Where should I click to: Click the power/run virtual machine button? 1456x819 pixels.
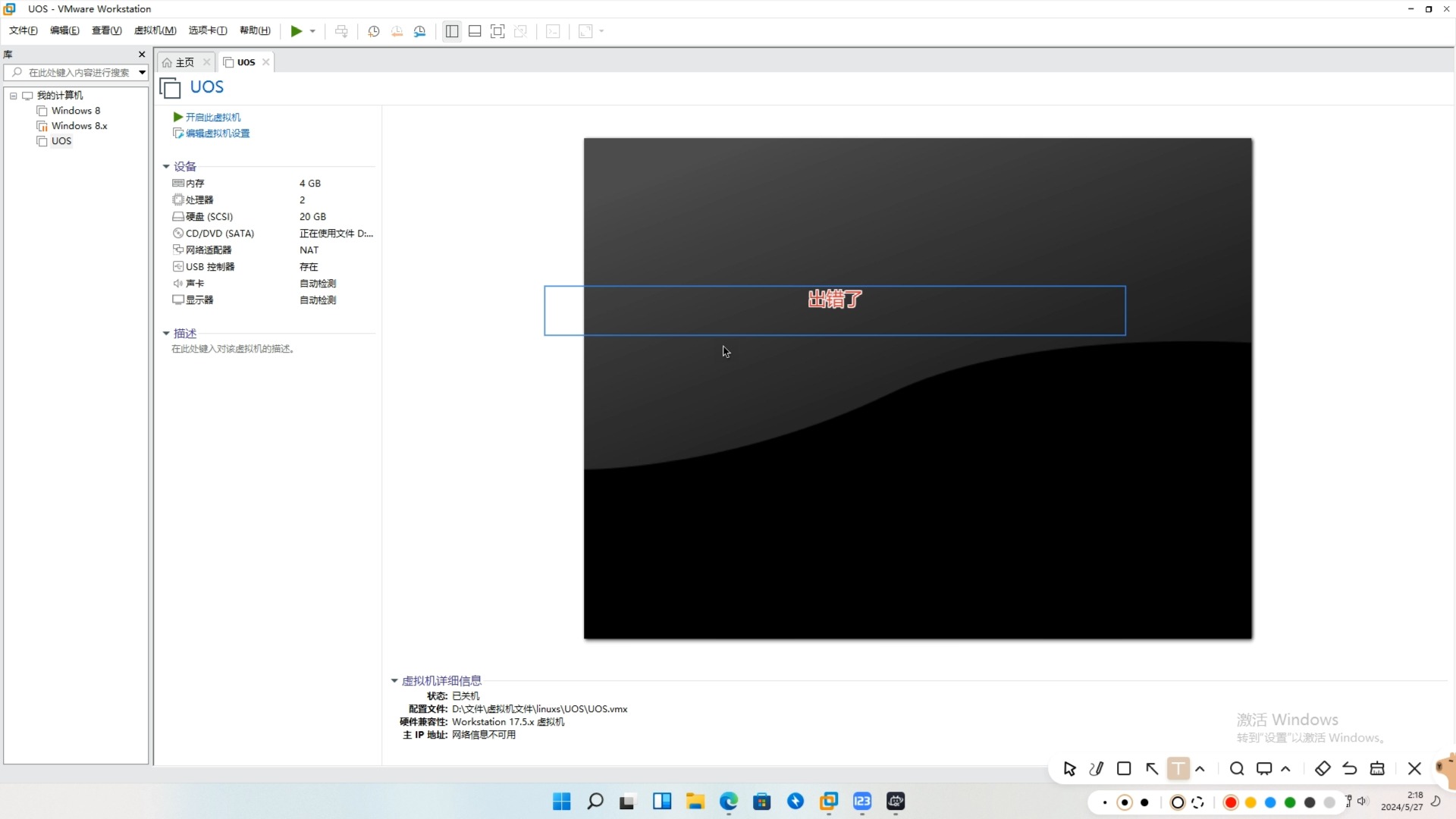(294, 31)
